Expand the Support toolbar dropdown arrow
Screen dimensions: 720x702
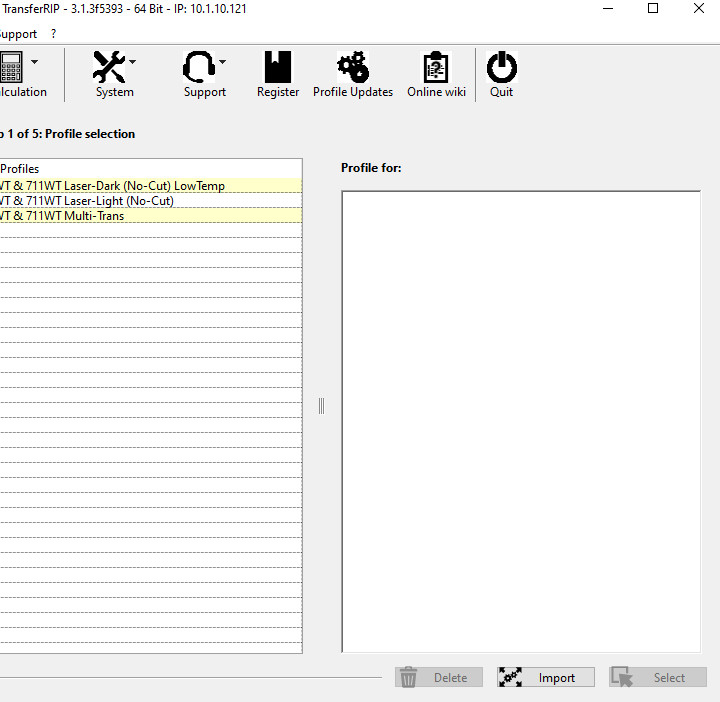[222, 62]
